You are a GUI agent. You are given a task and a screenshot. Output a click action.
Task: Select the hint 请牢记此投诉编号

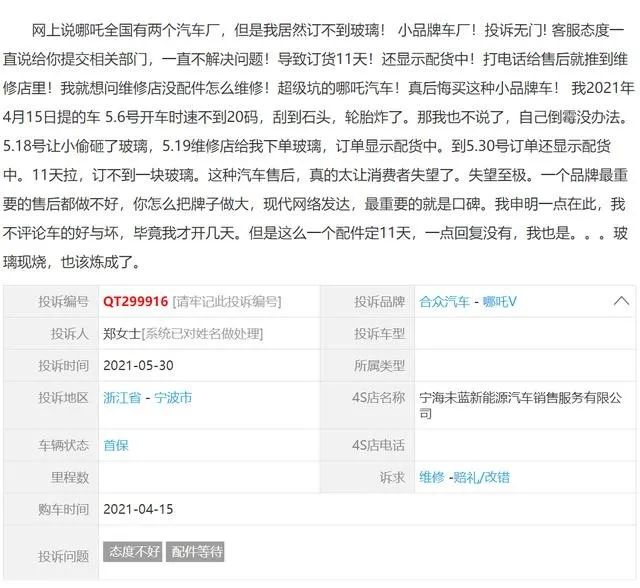(x=227, y=302)
